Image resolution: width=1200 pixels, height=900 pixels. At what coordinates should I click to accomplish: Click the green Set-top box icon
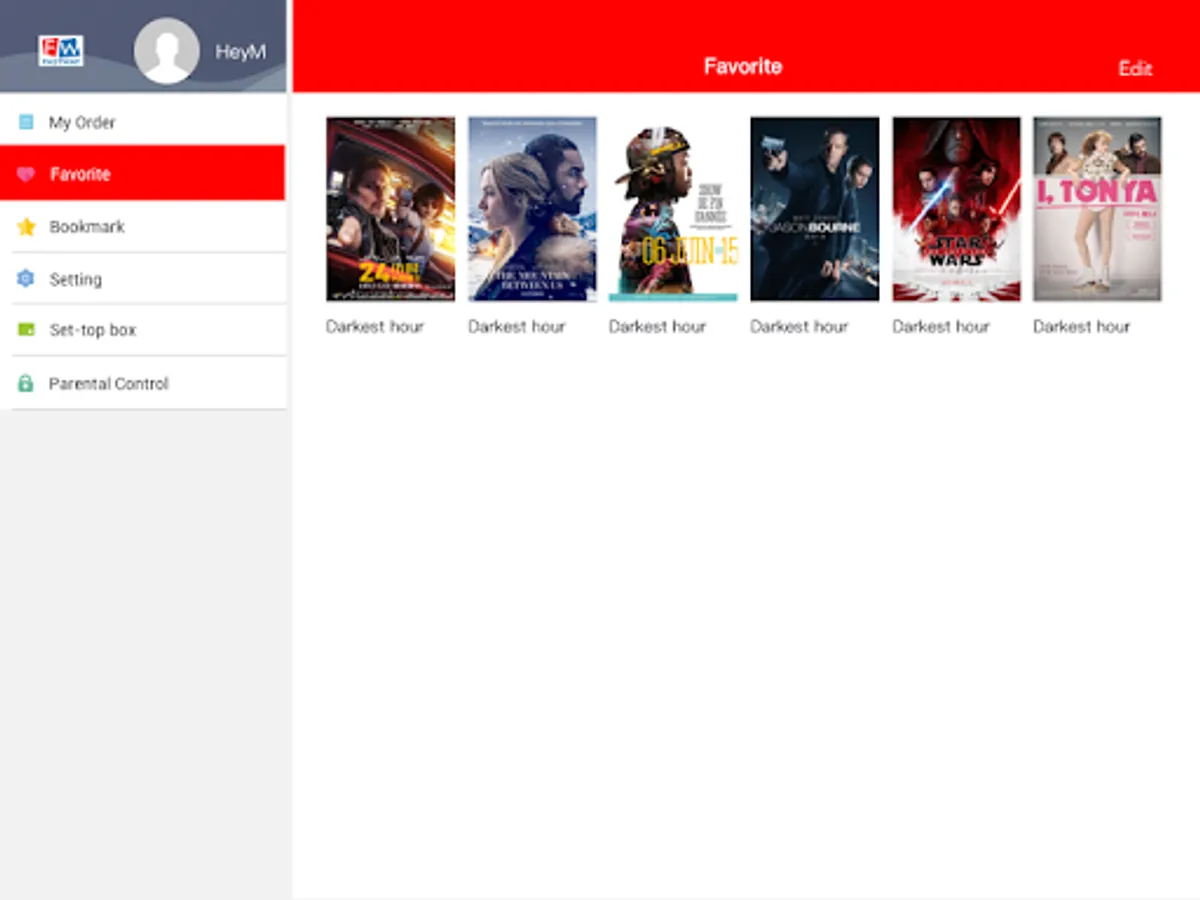[x=26, y=330]
